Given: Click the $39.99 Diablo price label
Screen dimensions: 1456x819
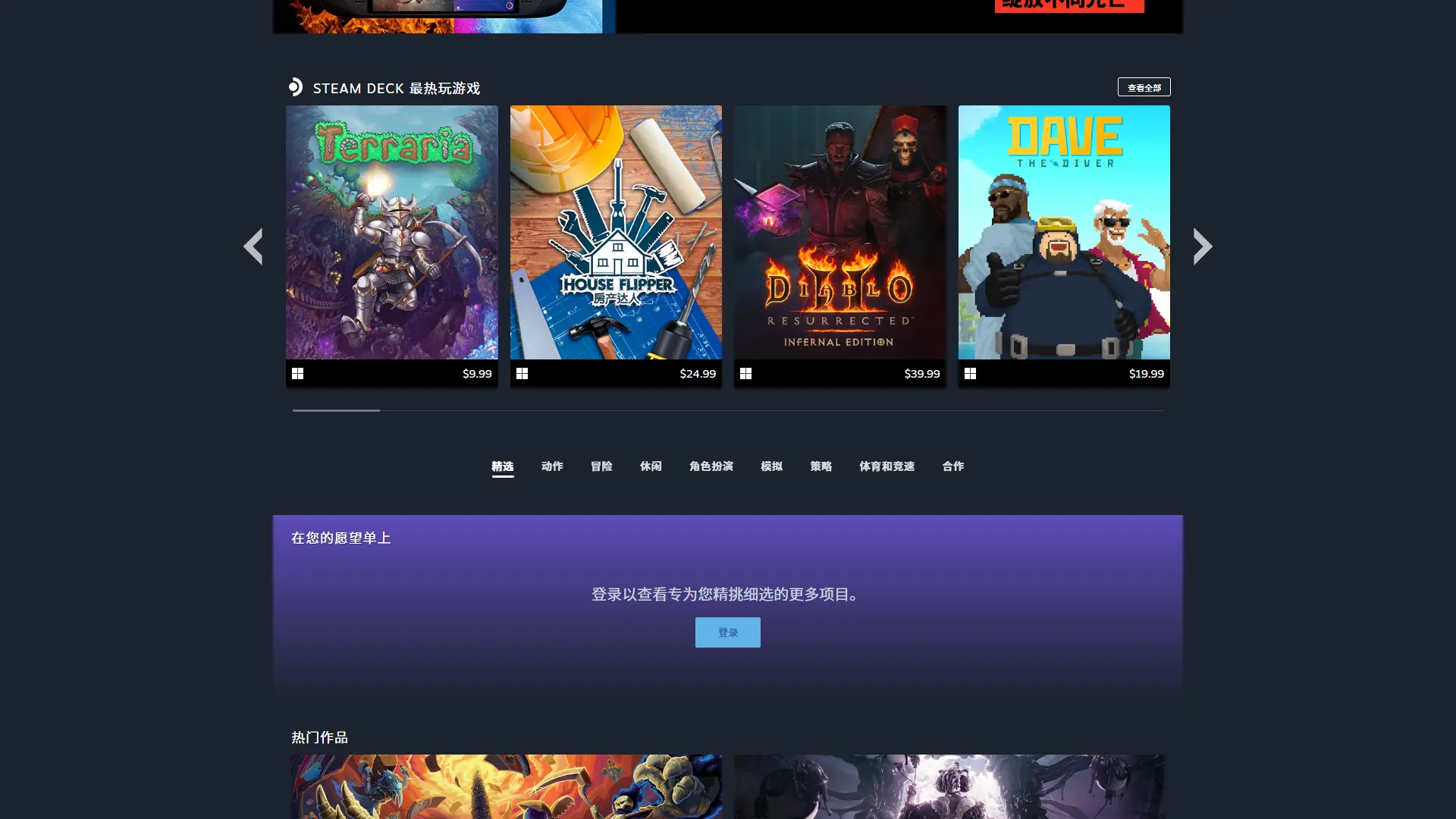Looking at the screenshot, I should [x=921, y=374].
